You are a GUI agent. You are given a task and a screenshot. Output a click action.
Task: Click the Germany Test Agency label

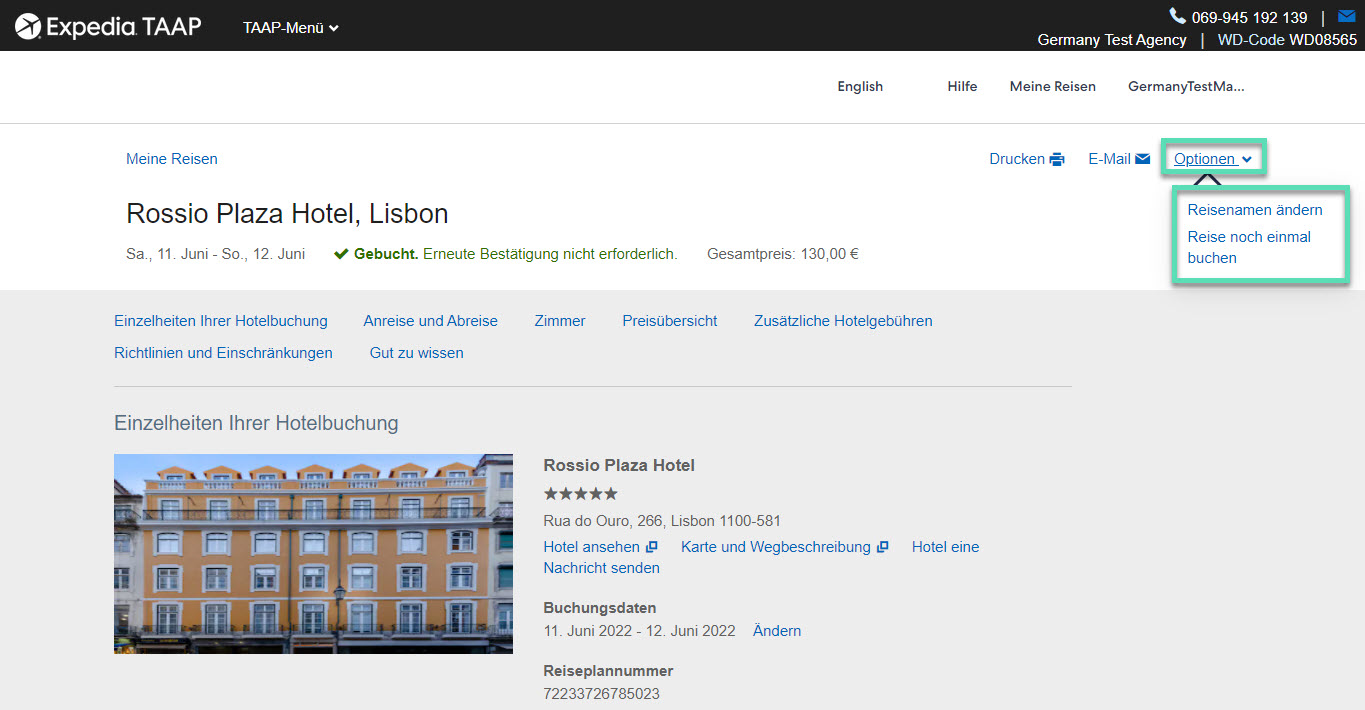1112,40
